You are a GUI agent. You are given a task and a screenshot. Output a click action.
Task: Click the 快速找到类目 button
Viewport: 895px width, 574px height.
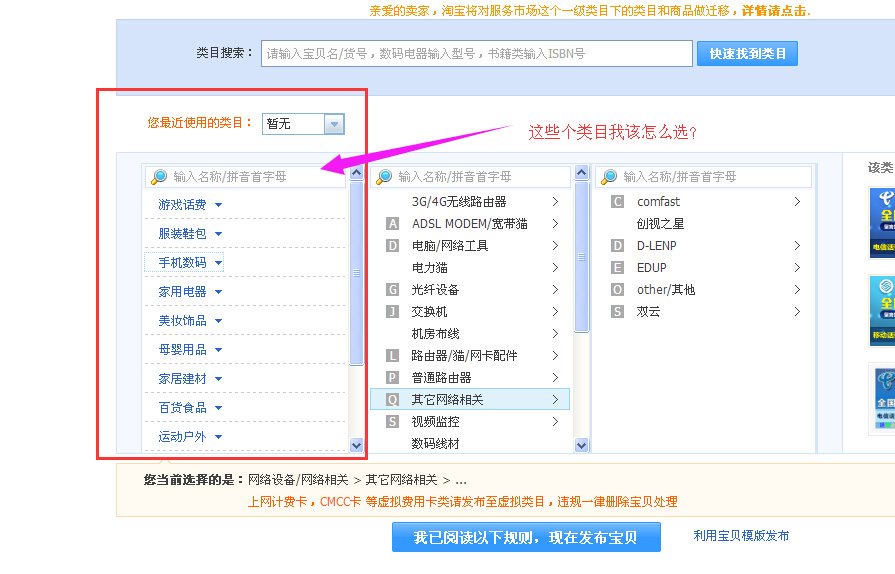747,54
